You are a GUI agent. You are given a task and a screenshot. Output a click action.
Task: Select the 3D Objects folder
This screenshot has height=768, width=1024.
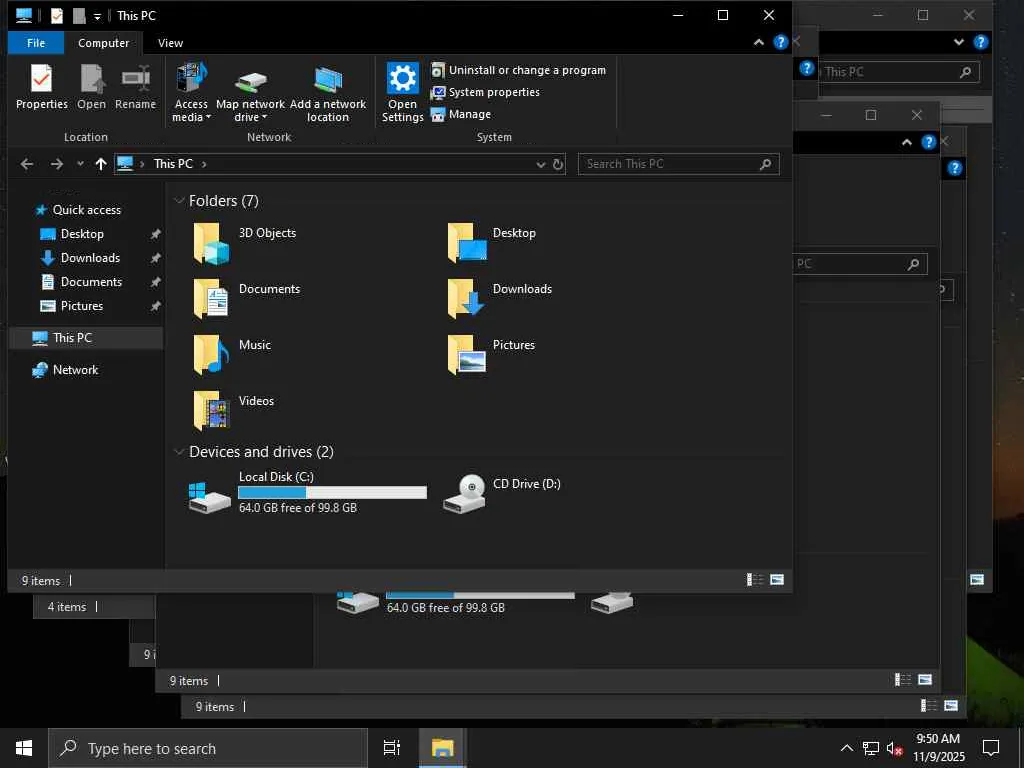point(245,243)
